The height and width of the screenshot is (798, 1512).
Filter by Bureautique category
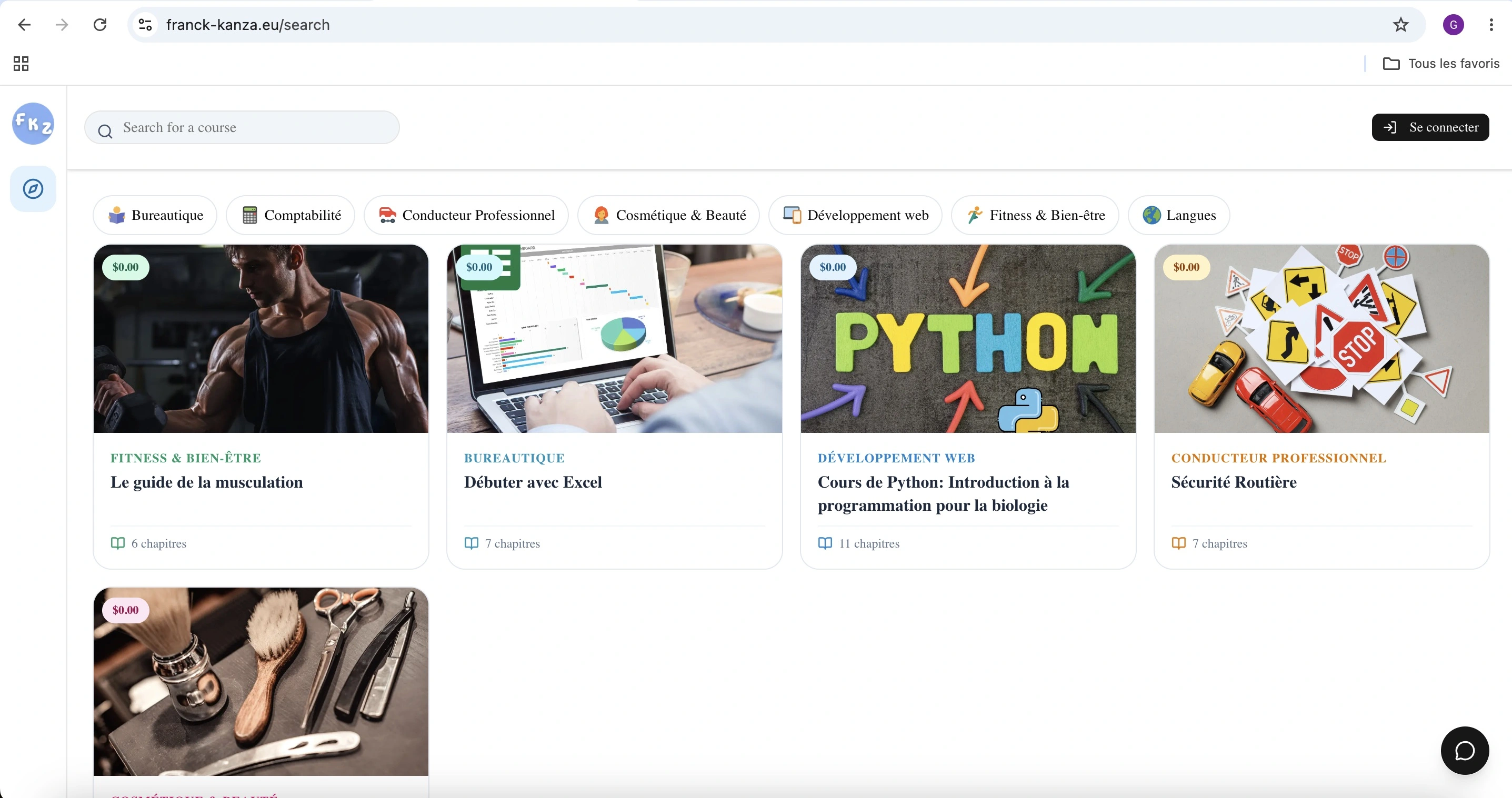pos(156,215)
